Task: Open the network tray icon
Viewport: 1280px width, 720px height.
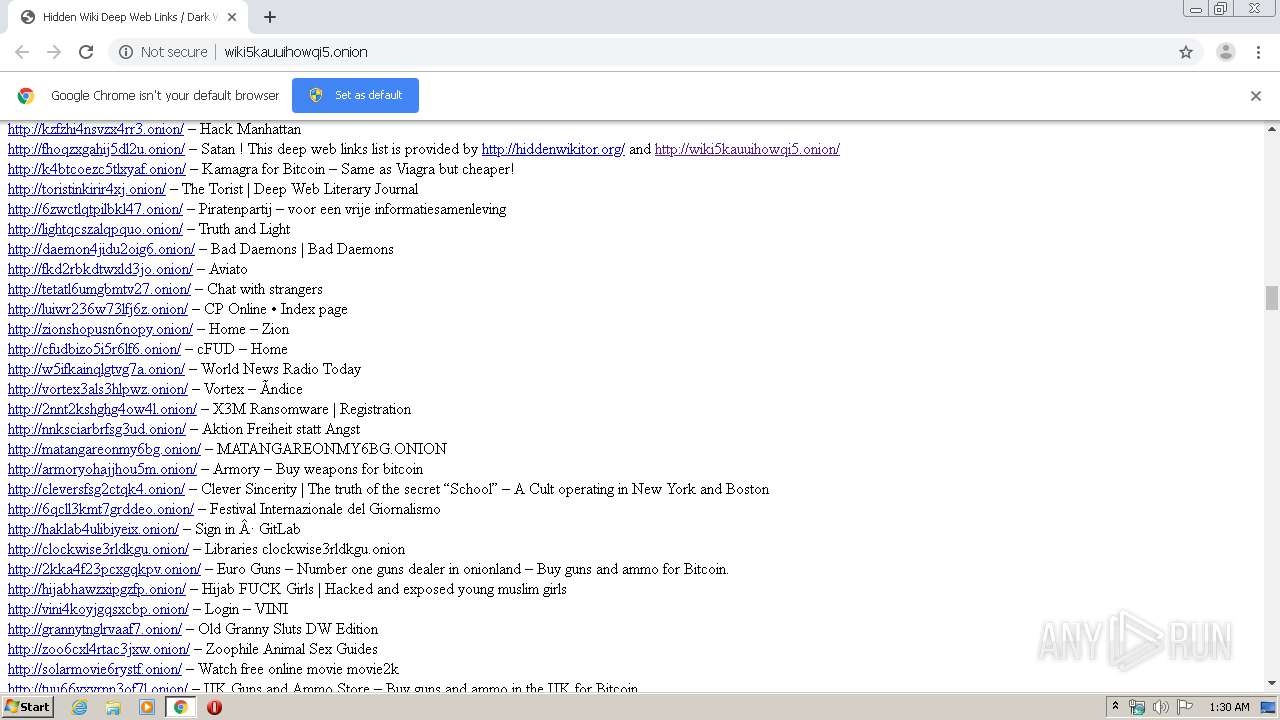Action: [1137, 707]
